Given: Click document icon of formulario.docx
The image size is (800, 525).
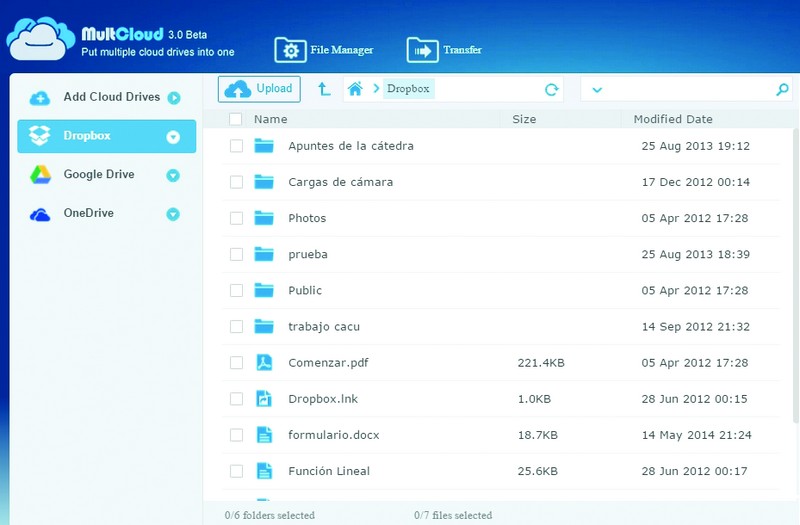Looking at the screenshot, I should (264, 435).
